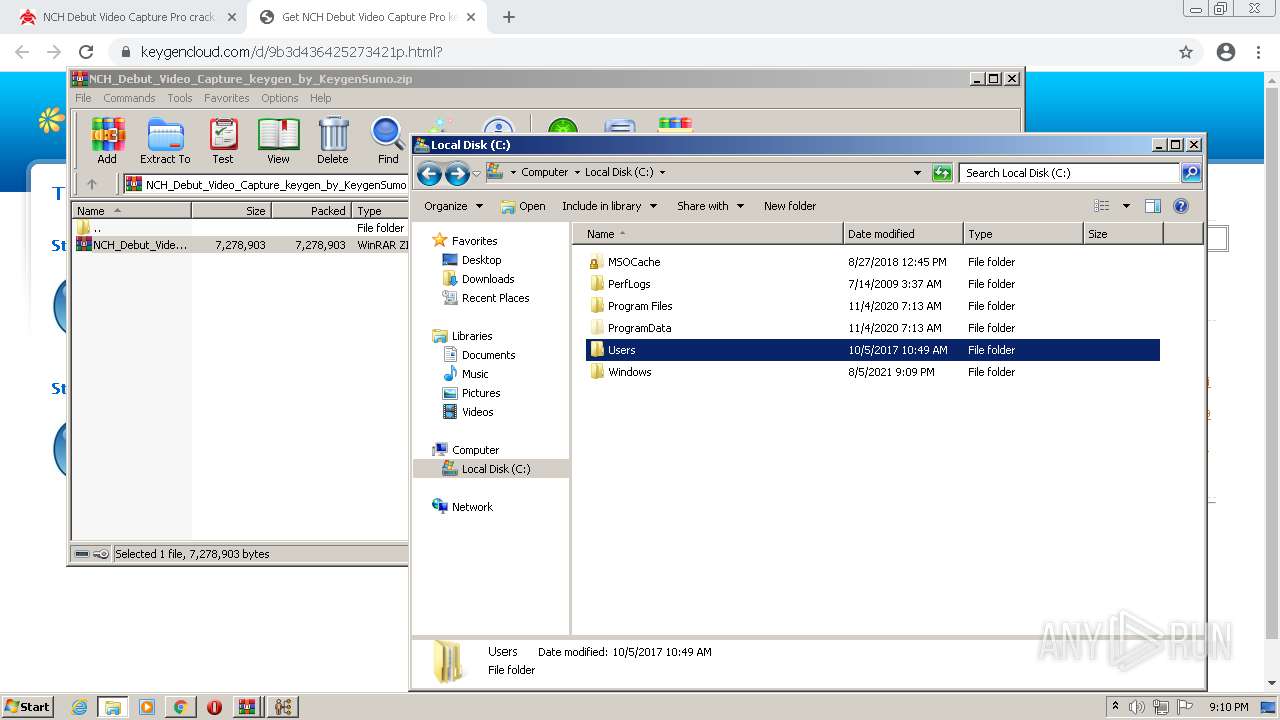Run the Test archive tool in WinRAR
This screenshot has width=1280, height=720.
point(223,140)
